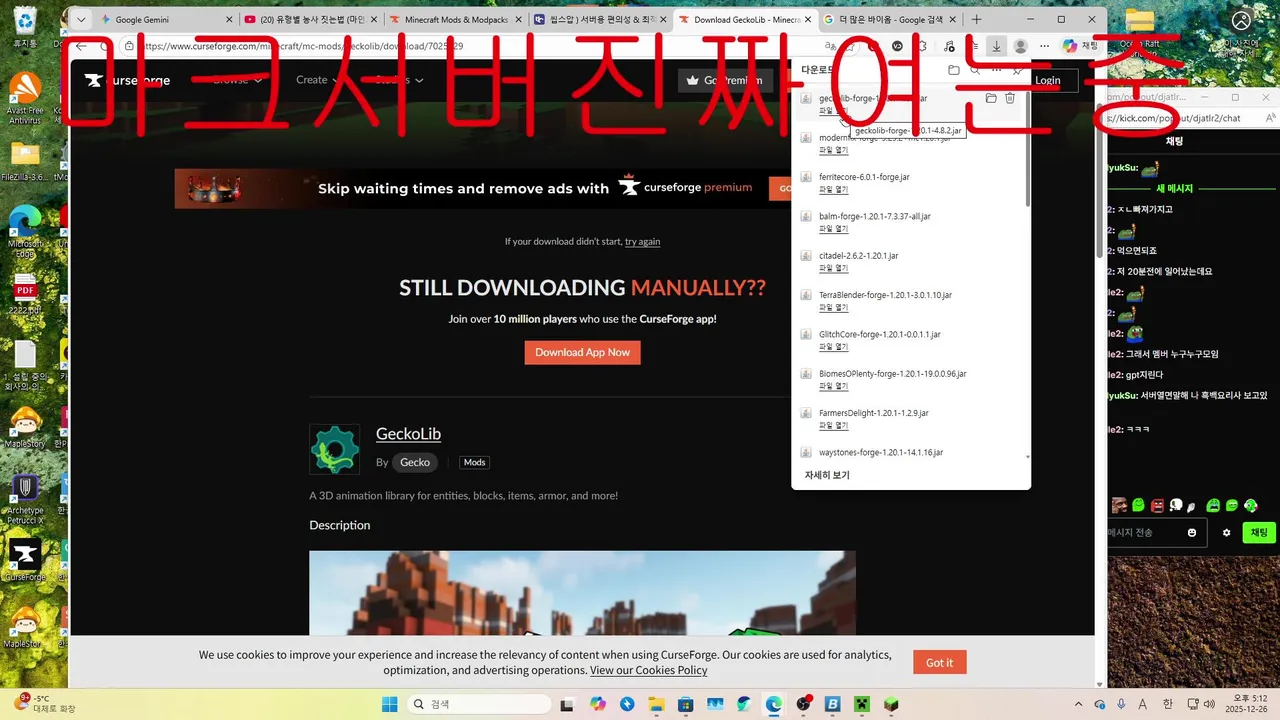Viewport: 1280px width, 720px height.
Task: Show geckolib jar in folder
Action: [991, 98]
